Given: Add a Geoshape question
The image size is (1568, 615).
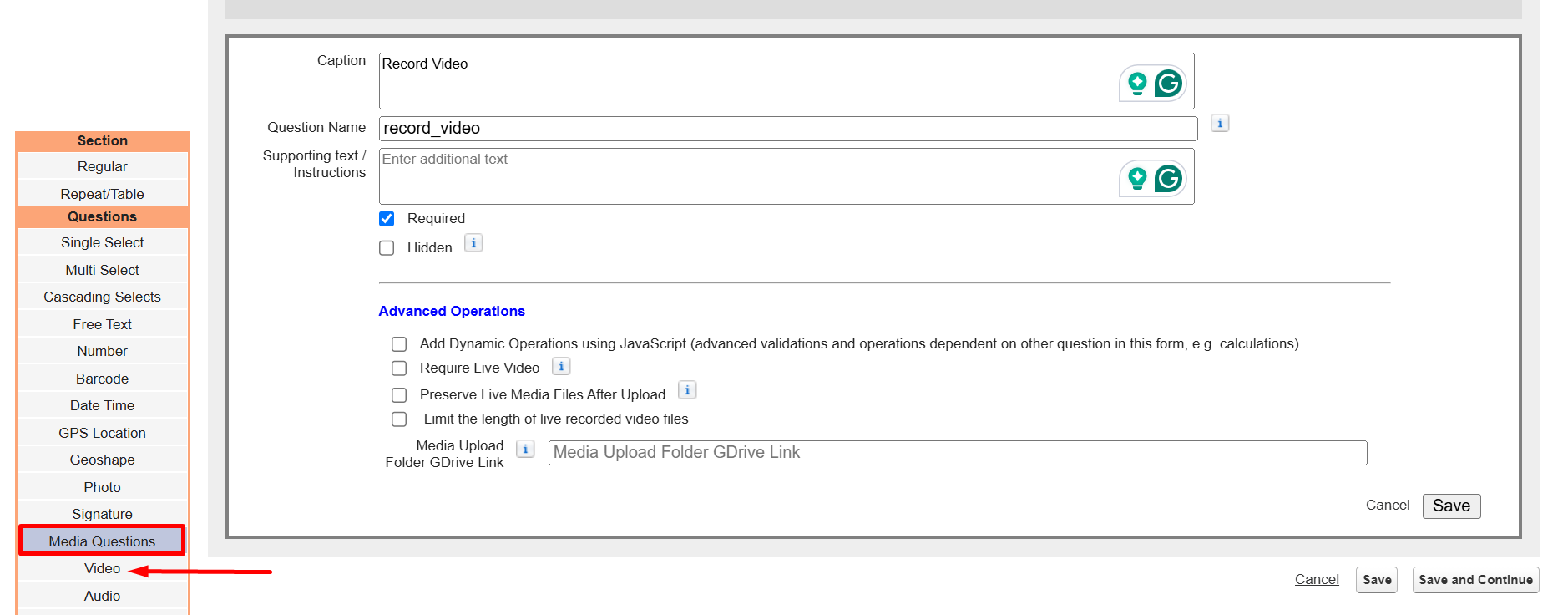Looking at the screenshot, I should [x=103, y=460].
